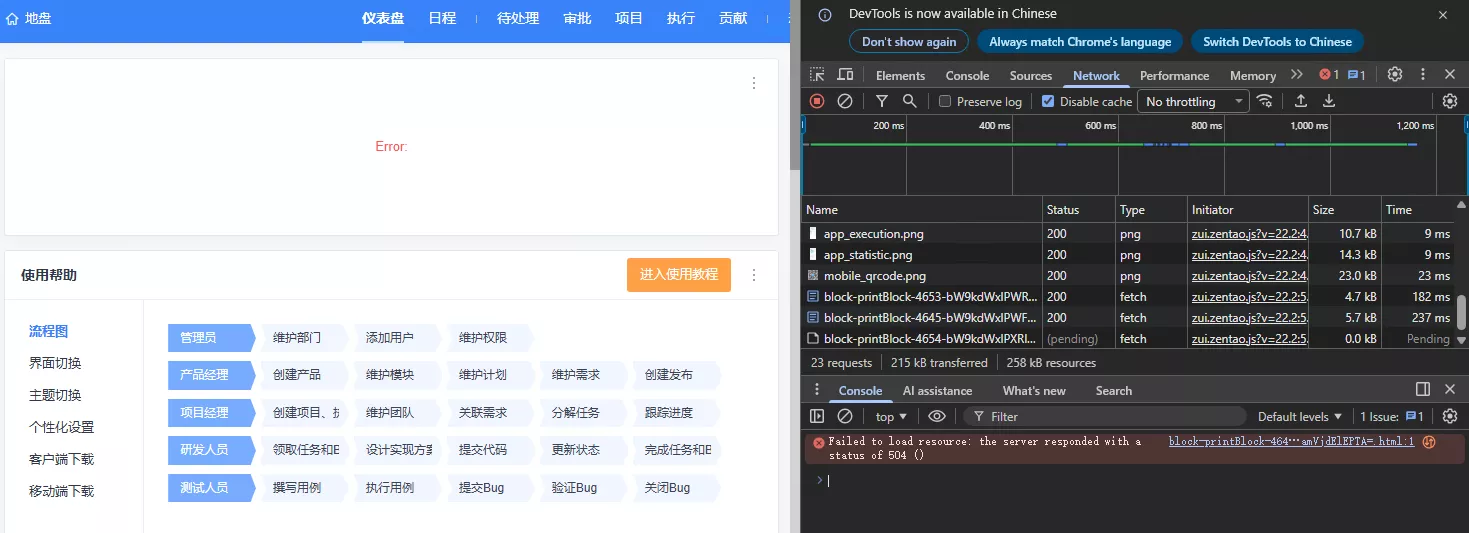The image size is (1469, 533).
Task: Click the export HAR download icon
Action: tap(1329, 101)
